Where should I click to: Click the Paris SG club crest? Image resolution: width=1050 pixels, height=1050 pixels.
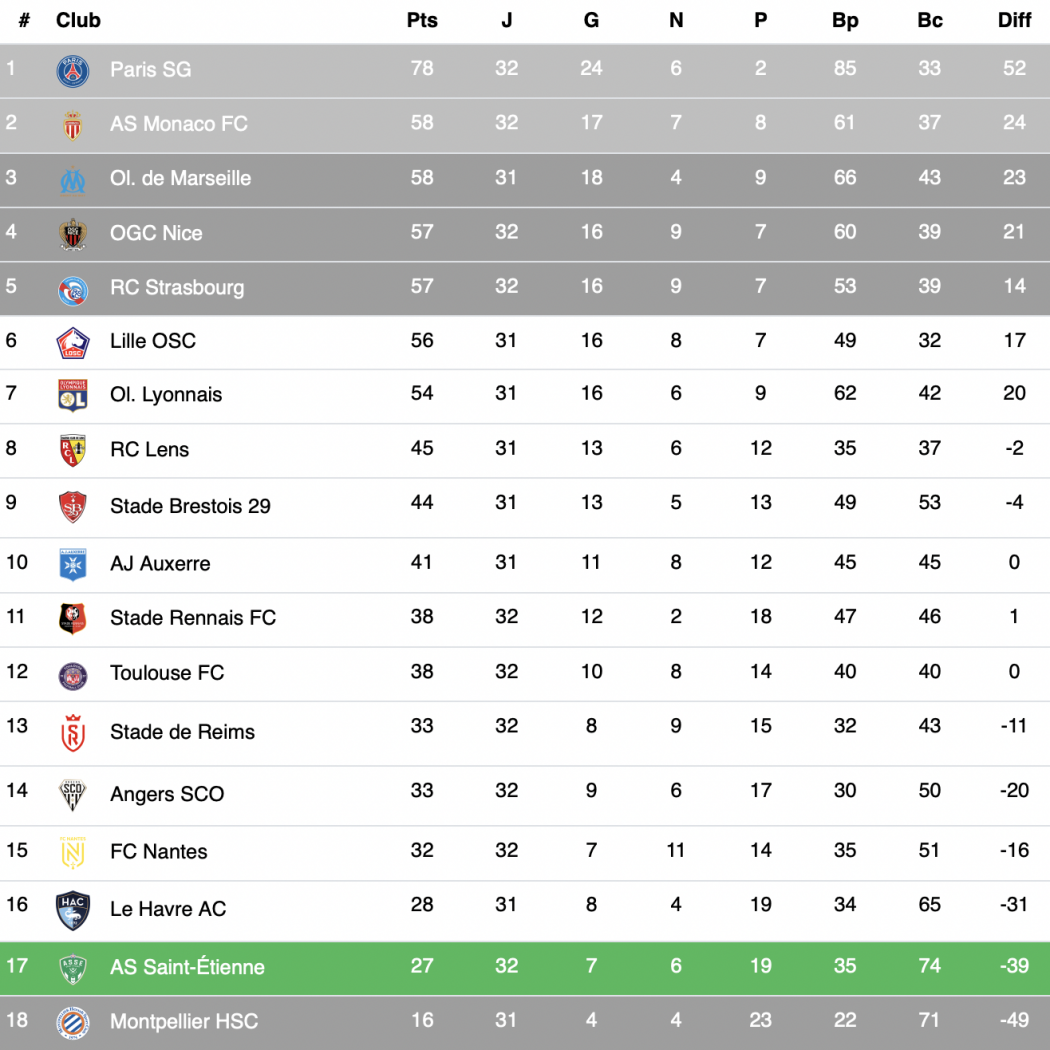click(72, 71)
